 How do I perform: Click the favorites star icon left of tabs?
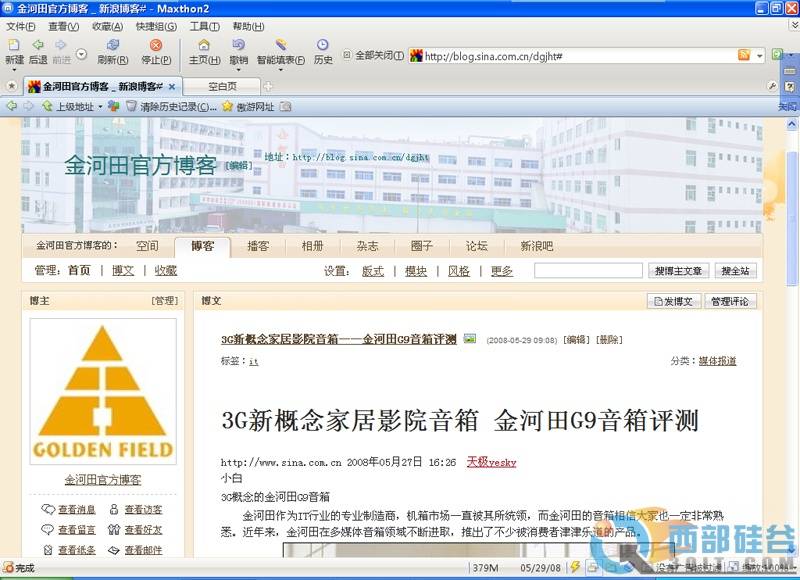click(12, 87)
